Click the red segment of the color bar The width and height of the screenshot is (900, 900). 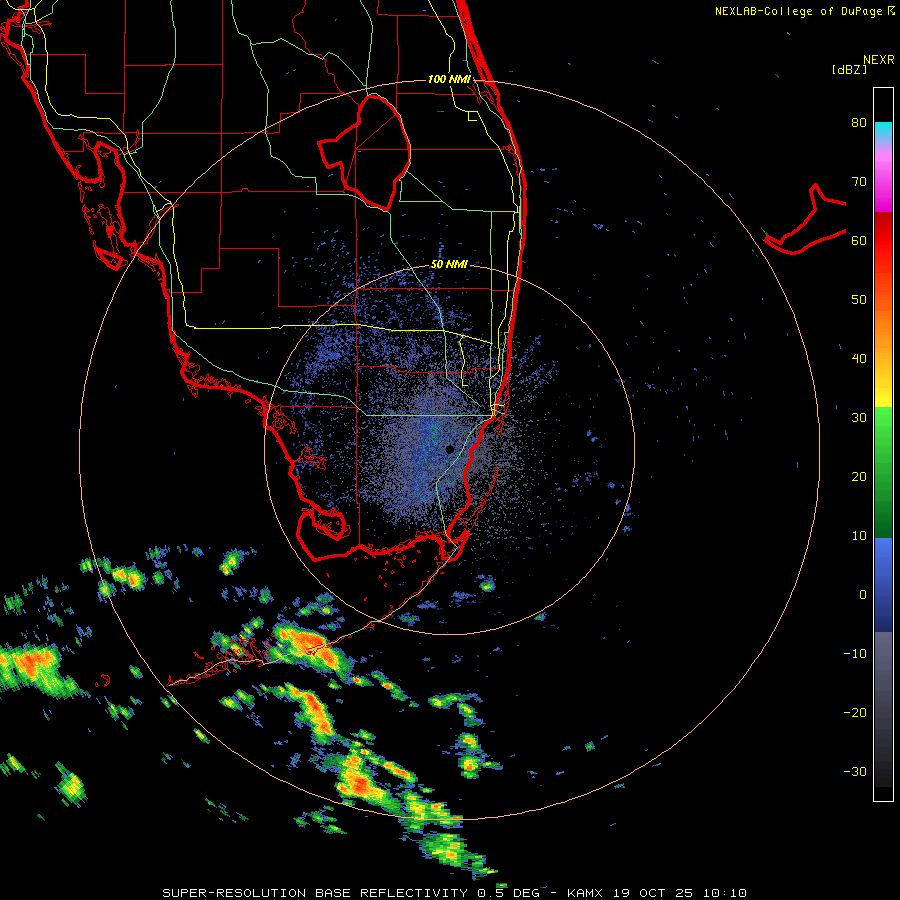coord(883,241)
